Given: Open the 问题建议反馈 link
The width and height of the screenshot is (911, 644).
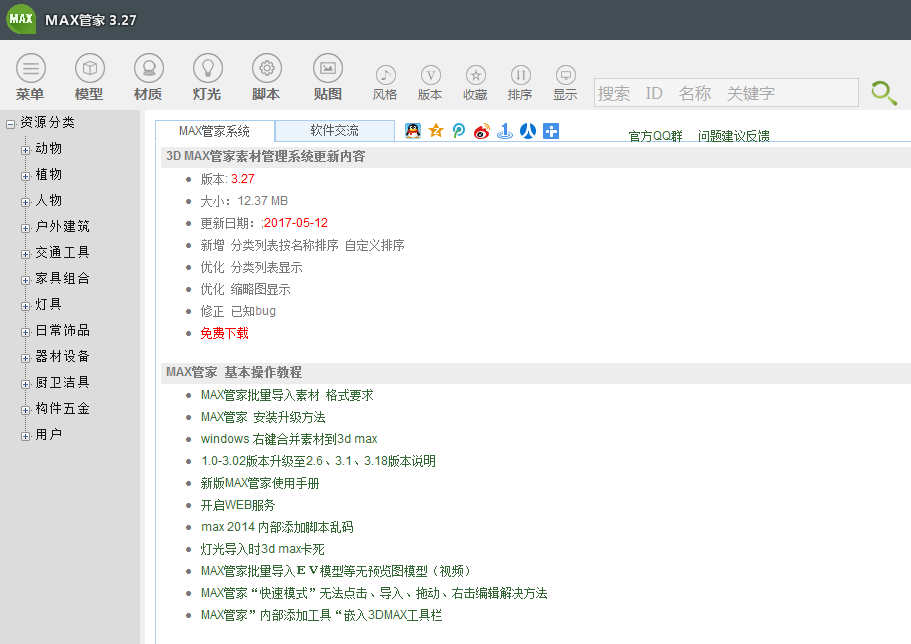Looking at the screenshot, I should pos(733,136).
